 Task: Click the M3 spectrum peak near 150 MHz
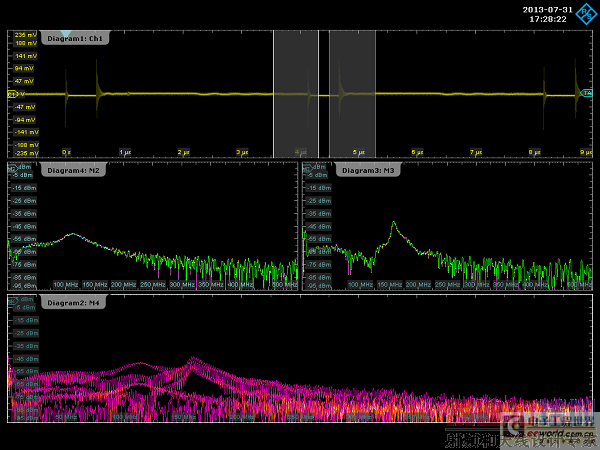pos(394,223)
